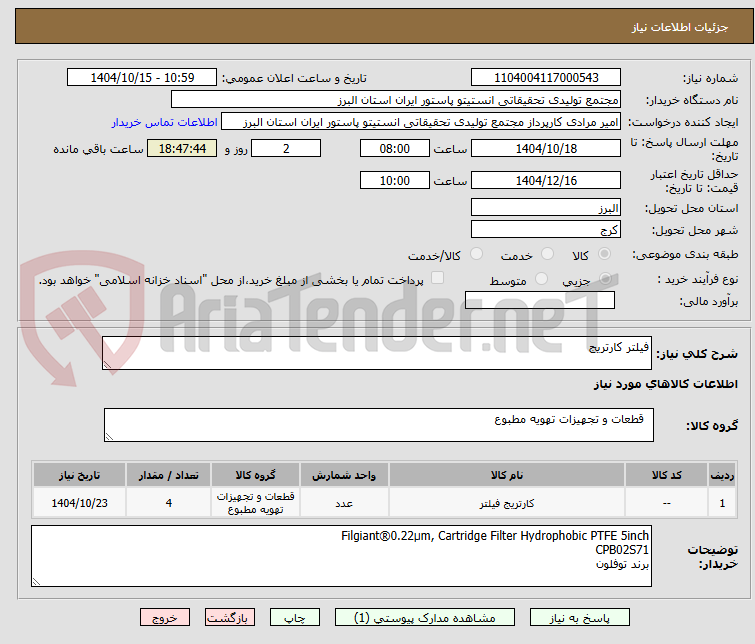This screenshot has width=755, height=644.
Task: Open مشاهده مدارک پیوستی (1) attachments
Action: [425, 618]
